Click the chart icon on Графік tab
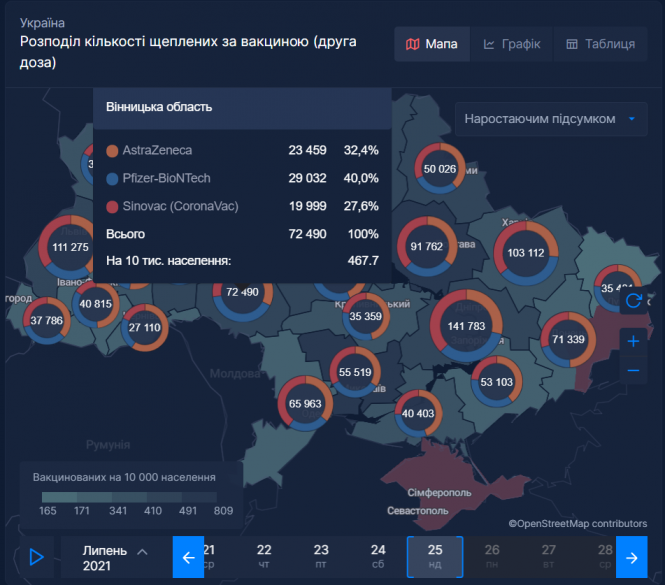 pyautogui.click(x=489, y=44)
